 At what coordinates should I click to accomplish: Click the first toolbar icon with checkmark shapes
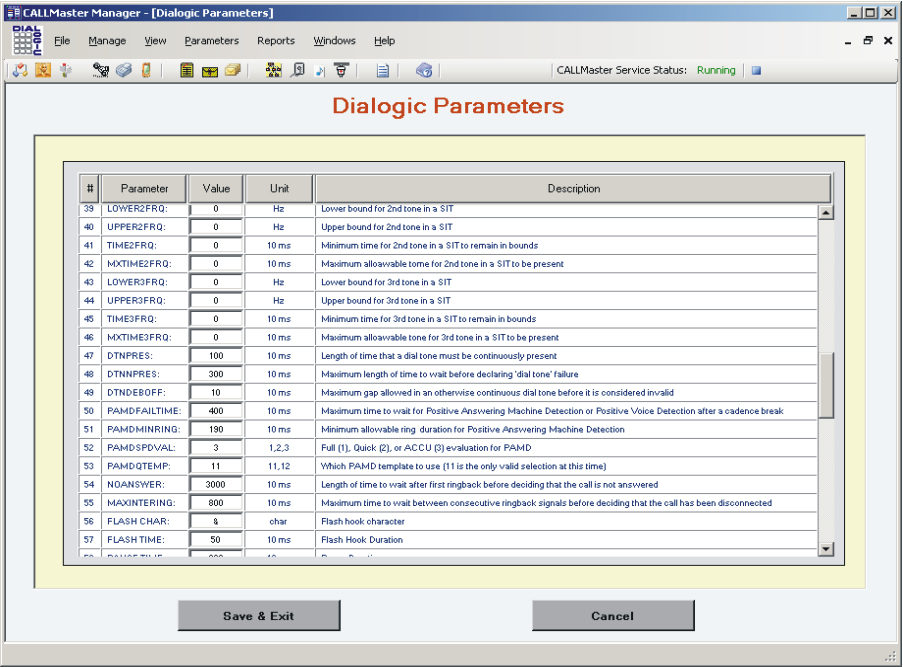[20, 70]
